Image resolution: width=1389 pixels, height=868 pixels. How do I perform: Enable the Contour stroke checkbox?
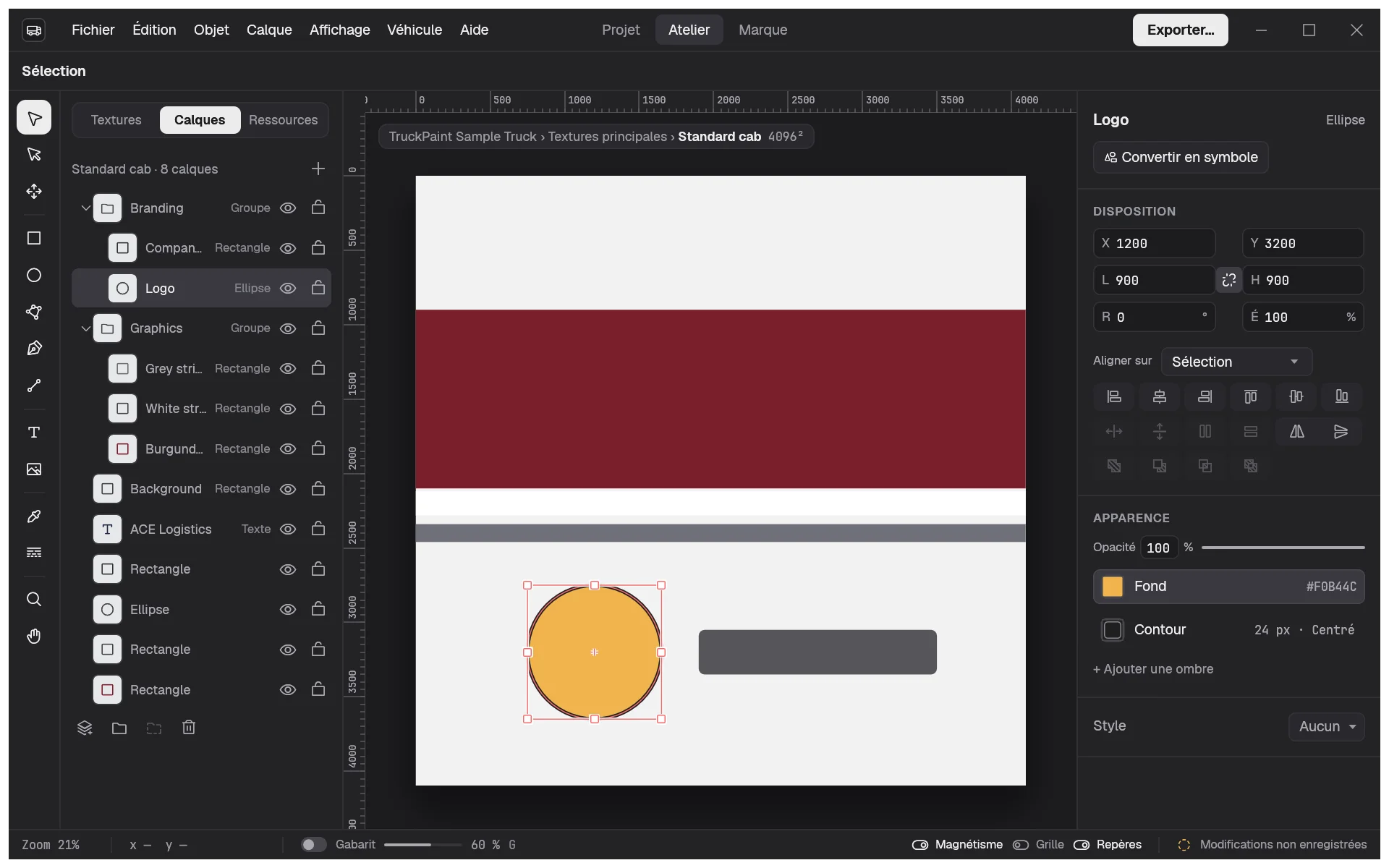click(1113, 630)
